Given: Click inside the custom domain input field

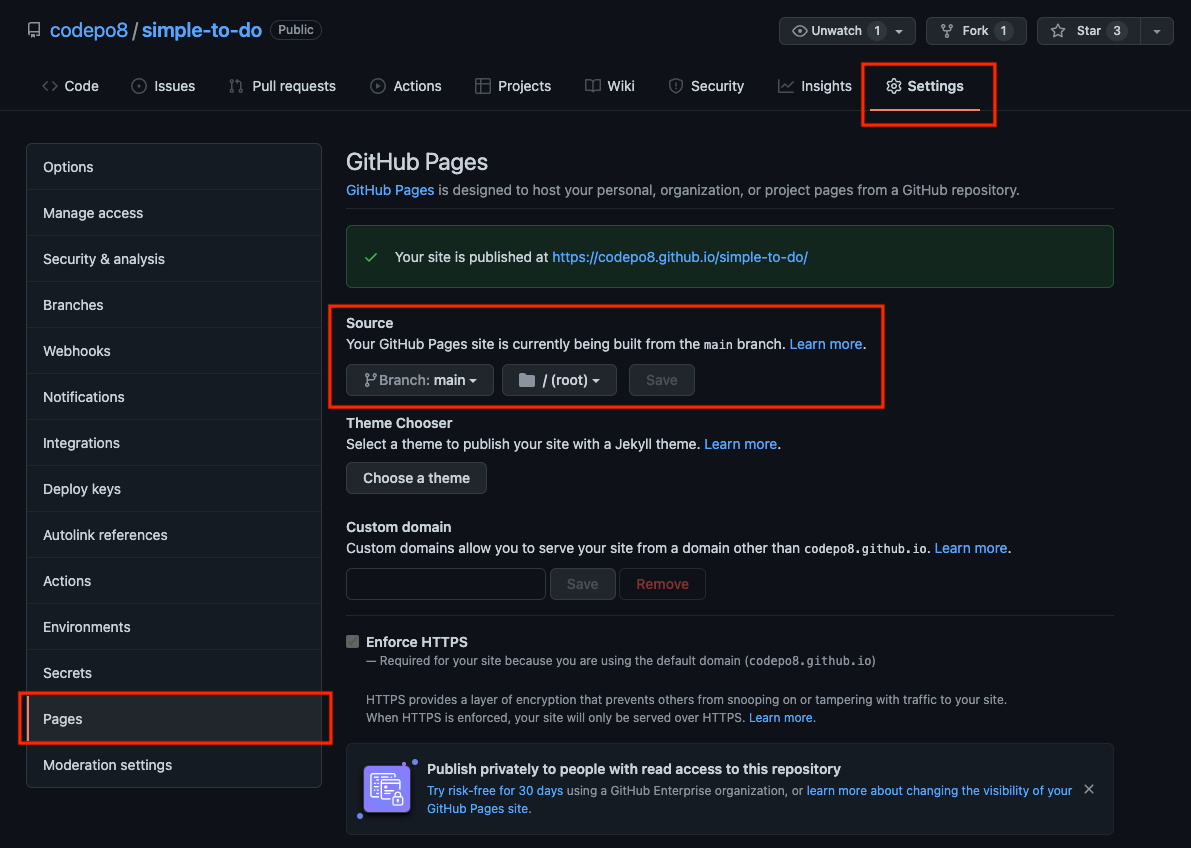Looking at the screenshot, I should [x=445, y=584].
